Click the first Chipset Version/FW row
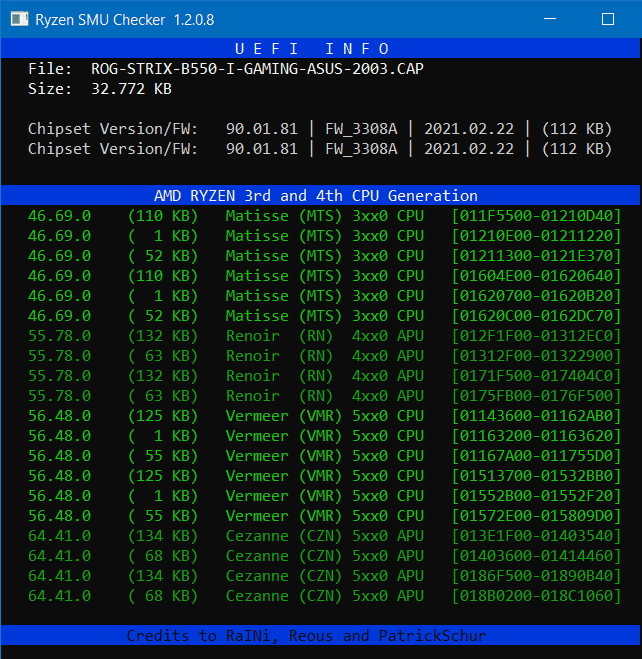Image resolution: width=642 pixels, height=659 pixels. pyautogui.click(x=320, y=129)
